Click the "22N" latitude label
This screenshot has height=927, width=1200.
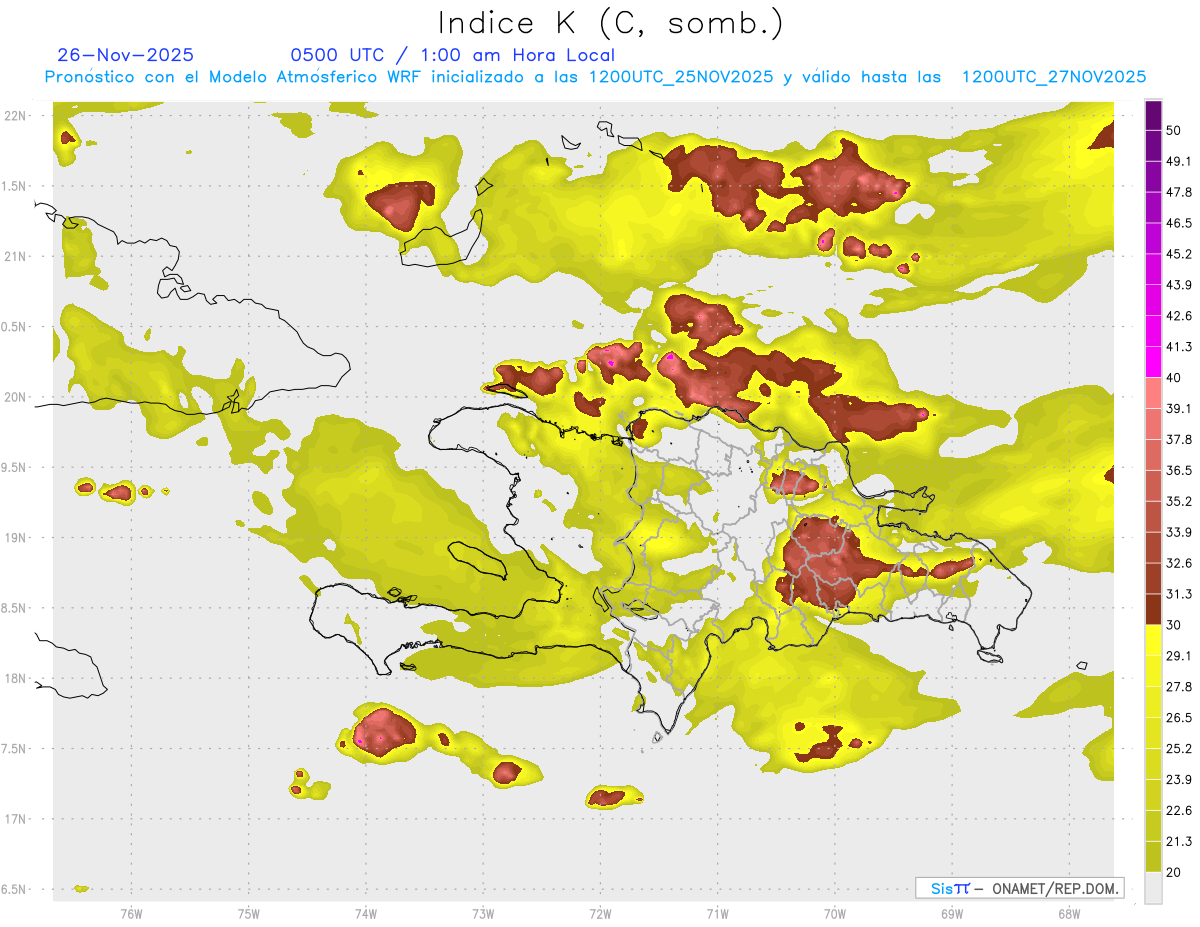point(15,116)
